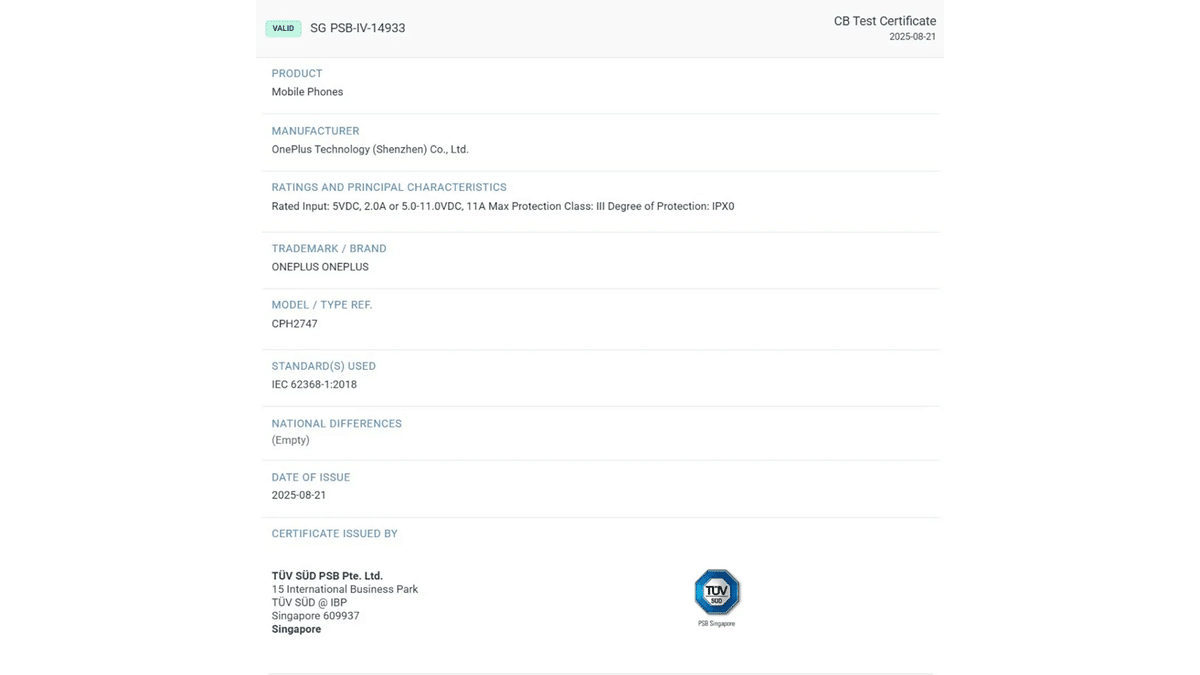The image size is (1200, 675).
Task: Select OnePlus Technology (Shenzhen) Co., Ltd. text
Action: click(370, 149)
